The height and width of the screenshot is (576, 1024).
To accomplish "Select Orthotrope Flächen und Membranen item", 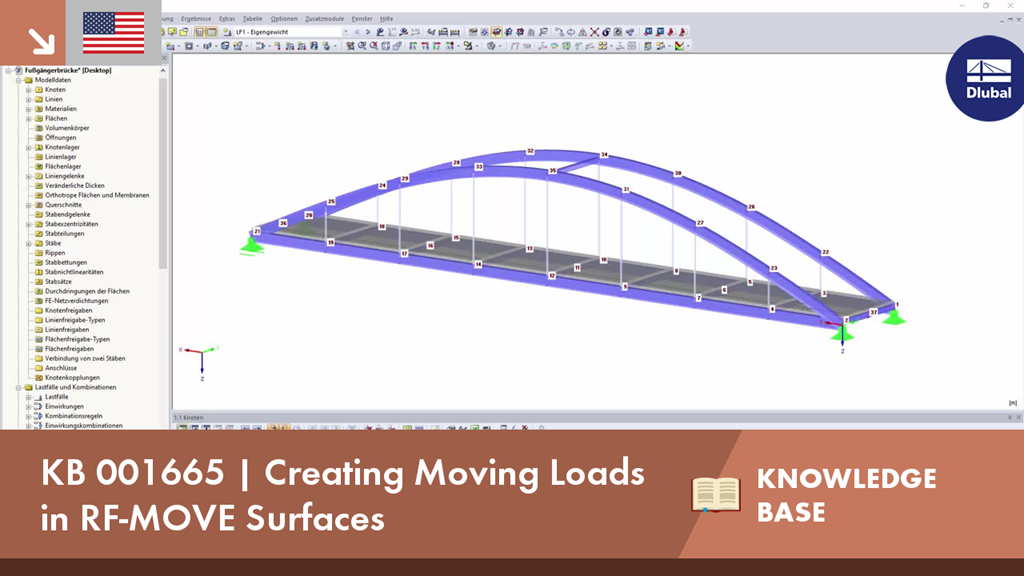I will click(97, 195).
